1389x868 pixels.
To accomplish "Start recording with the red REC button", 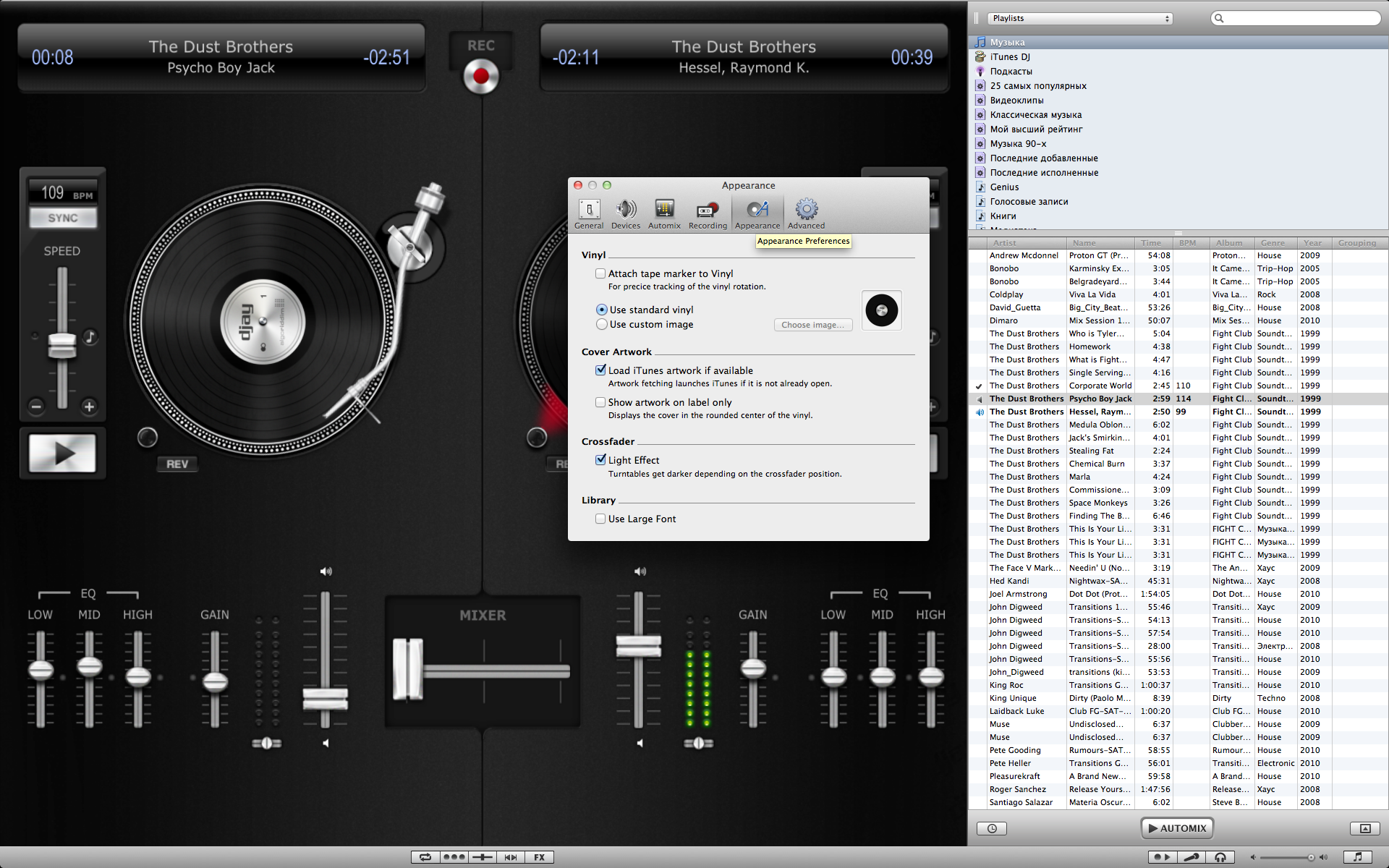I will tap(481, 76).
